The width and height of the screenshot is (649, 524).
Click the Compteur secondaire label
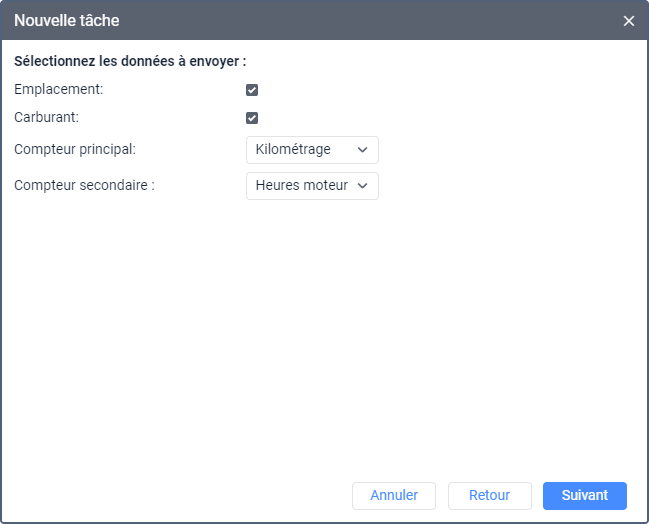(x=84, y=185)
